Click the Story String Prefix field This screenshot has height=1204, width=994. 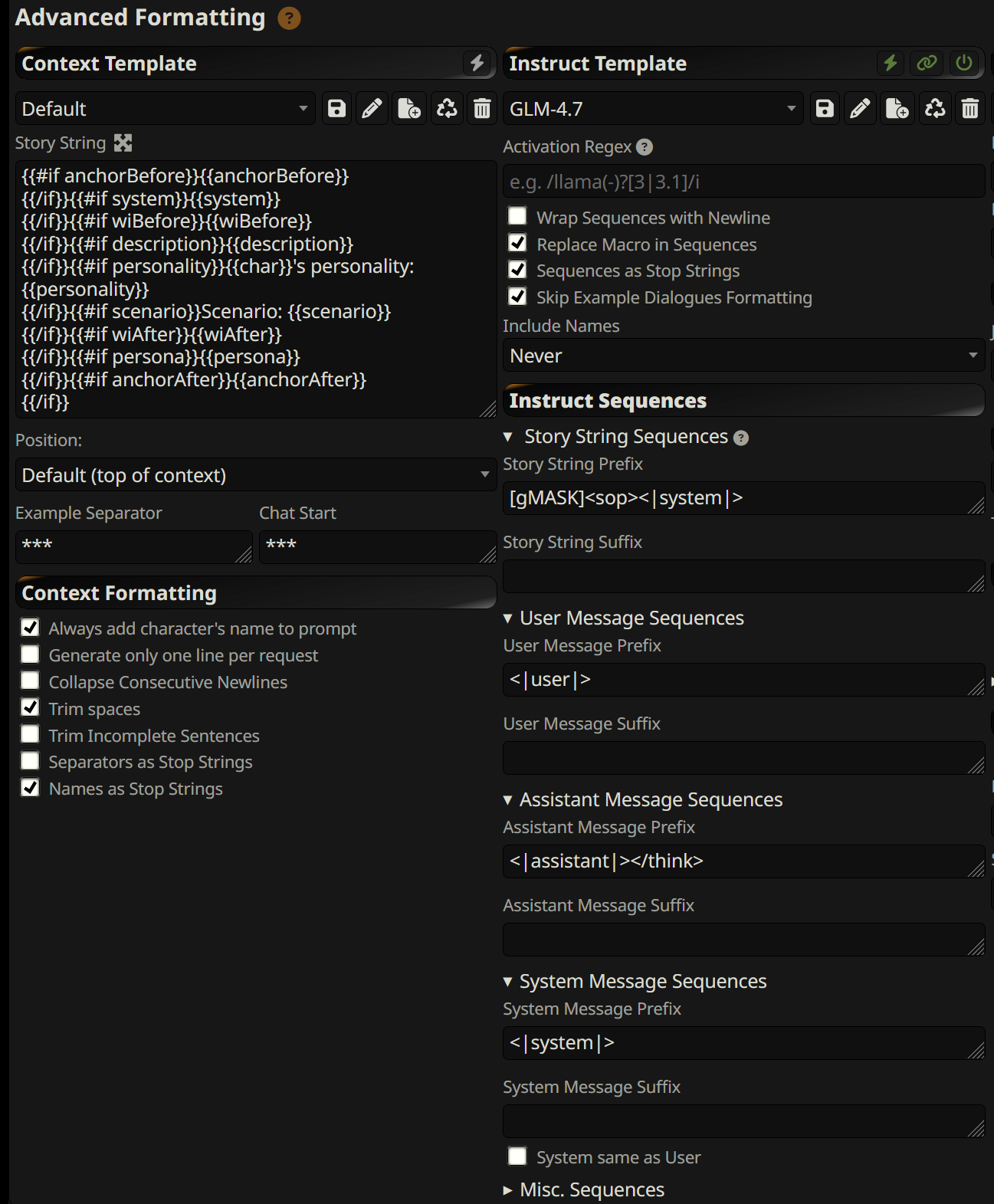click(743, 498)
